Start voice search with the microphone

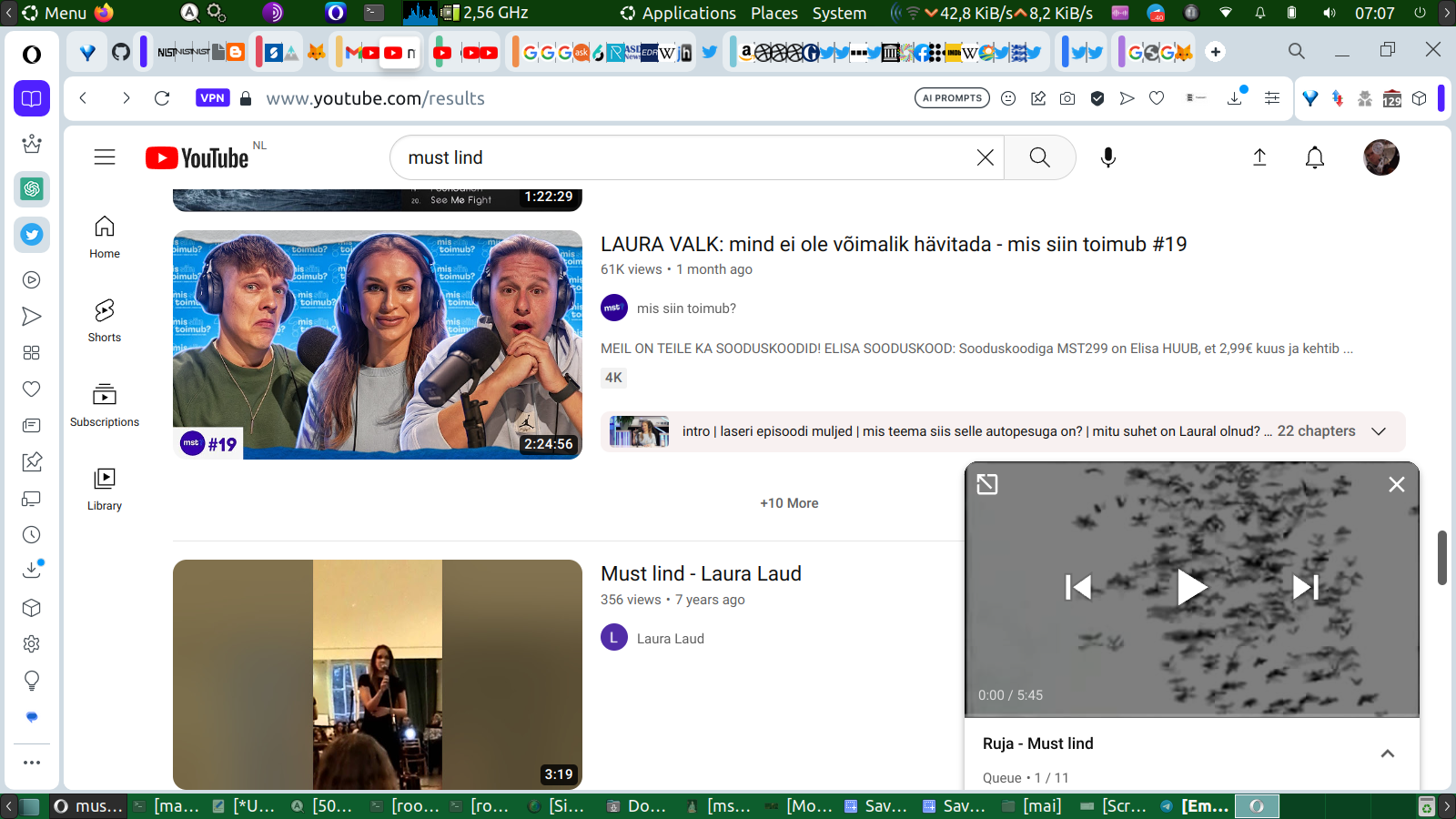pyautogui.click(x=1107, y=157)
